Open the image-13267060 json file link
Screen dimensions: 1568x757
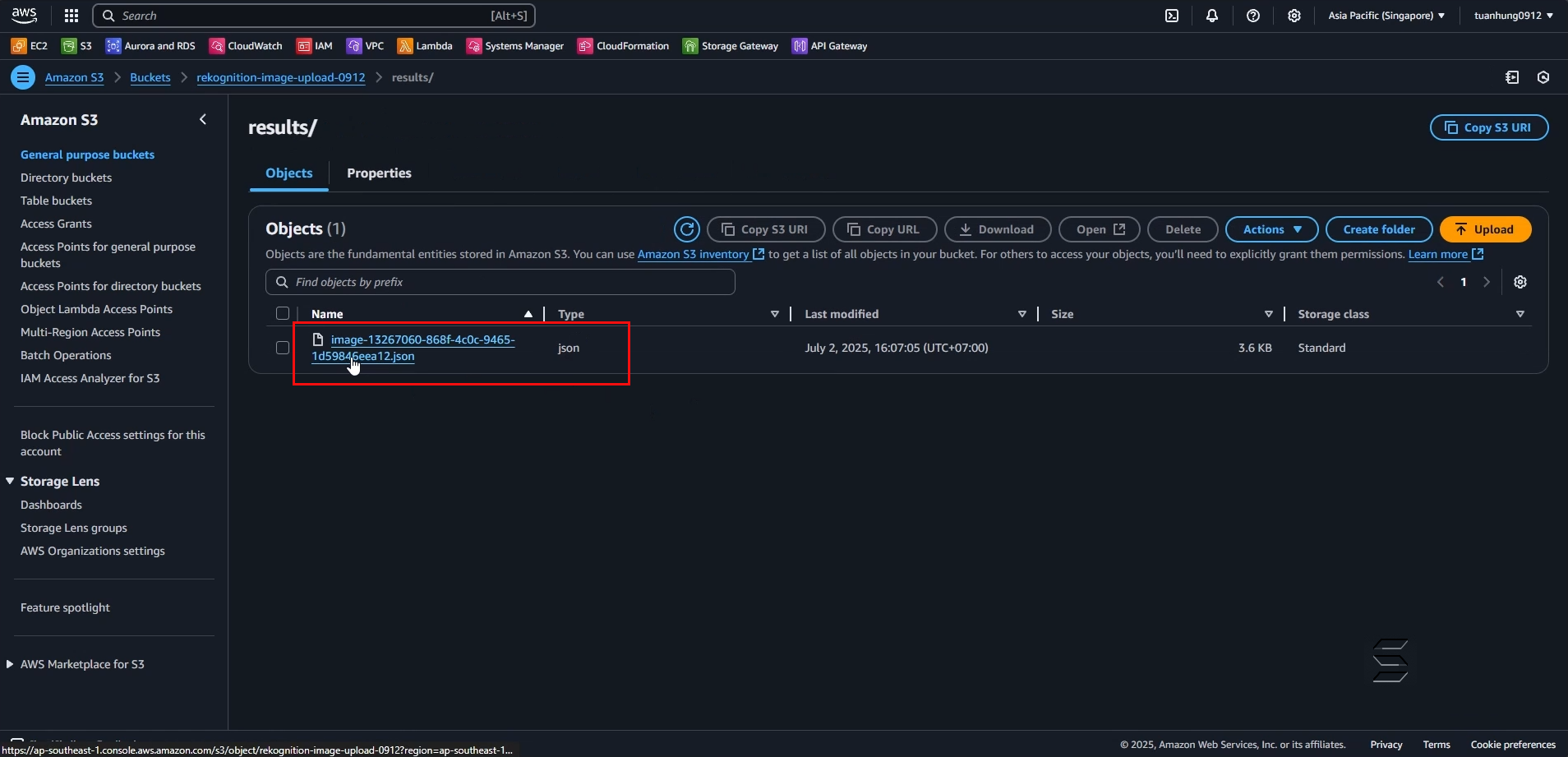tap(413, 348)
